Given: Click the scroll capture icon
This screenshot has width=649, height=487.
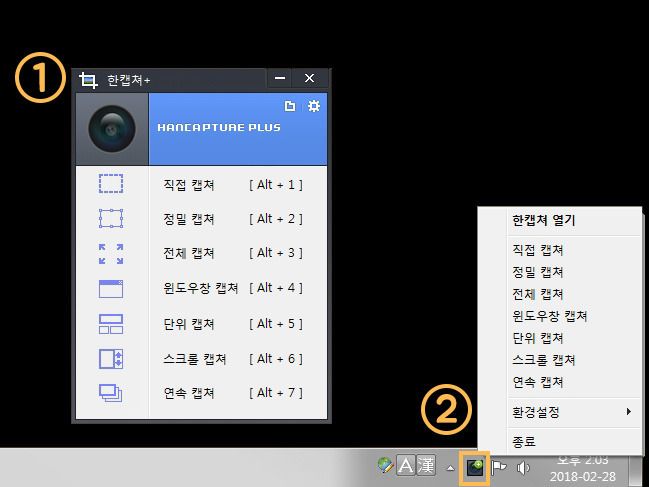Looking at the screenshot, I should tap(111, 359).
